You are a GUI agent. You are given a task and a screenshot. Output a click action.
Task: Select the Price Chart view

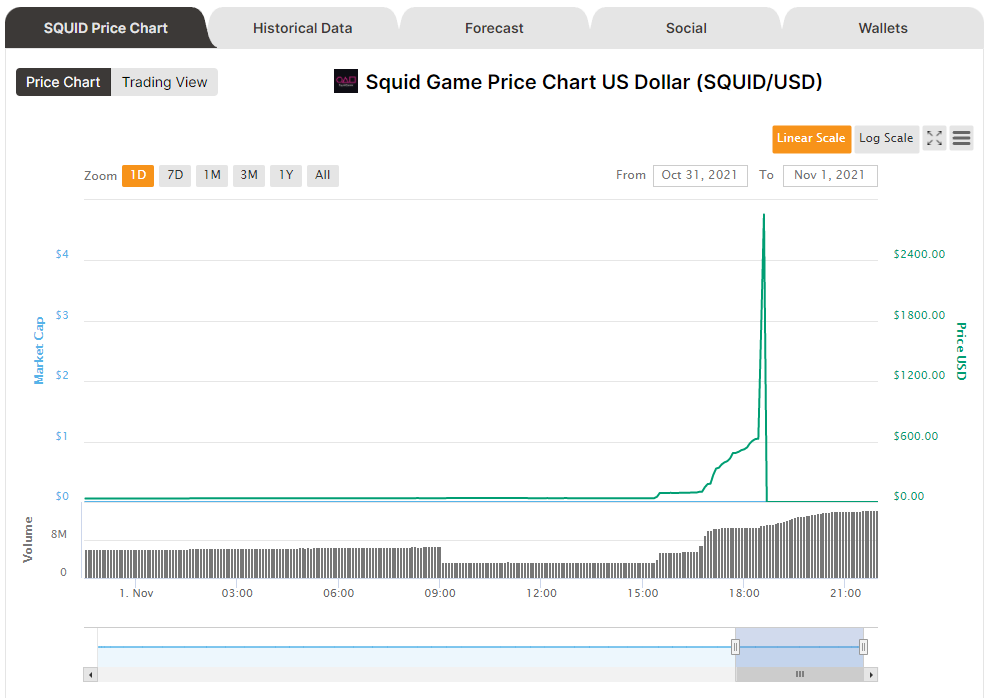click(x=63, y=82)
